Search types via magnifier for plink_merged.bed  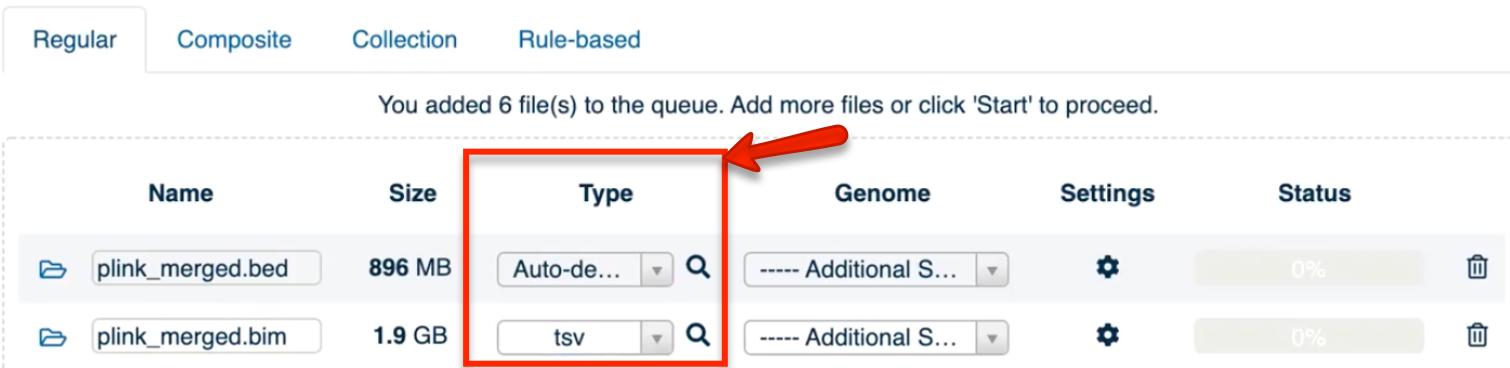[698, 267]
